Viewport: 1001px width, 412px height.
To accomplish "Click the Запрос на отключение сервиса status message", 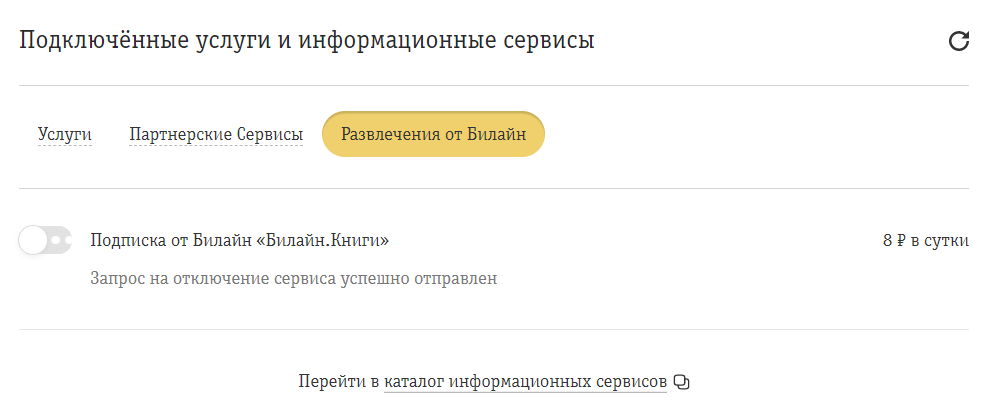I will [293, 278].
